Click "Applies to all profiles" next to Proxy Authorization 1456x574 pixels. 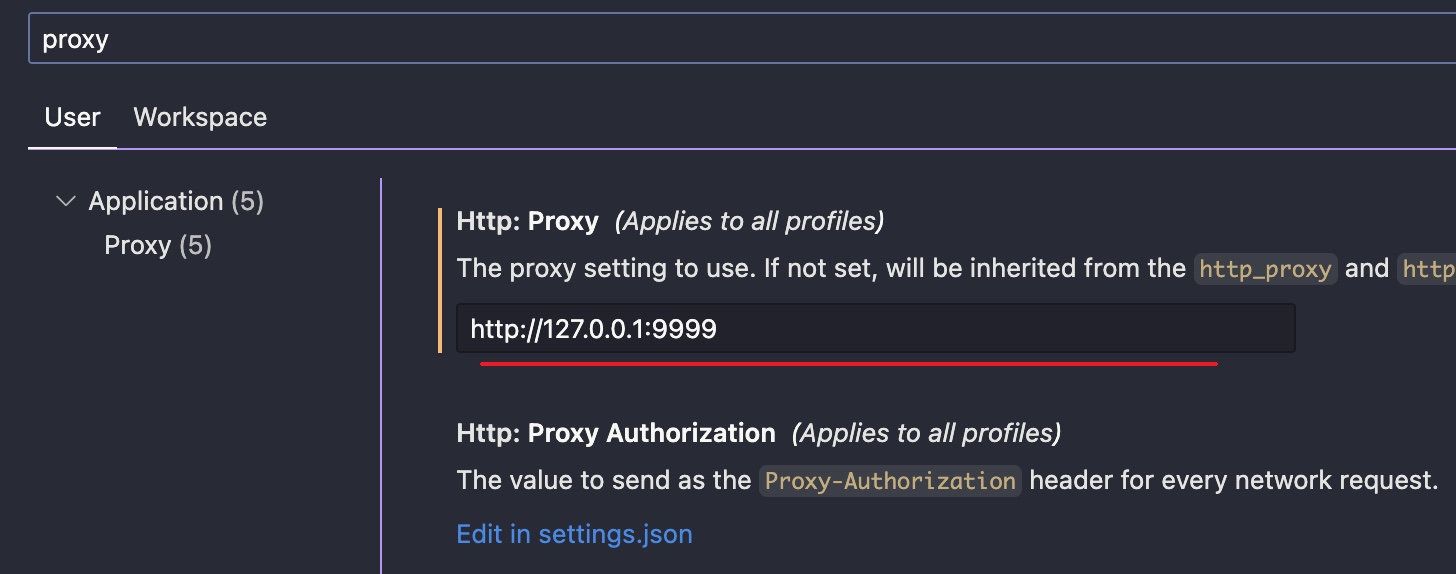click(x=926, y=433)
